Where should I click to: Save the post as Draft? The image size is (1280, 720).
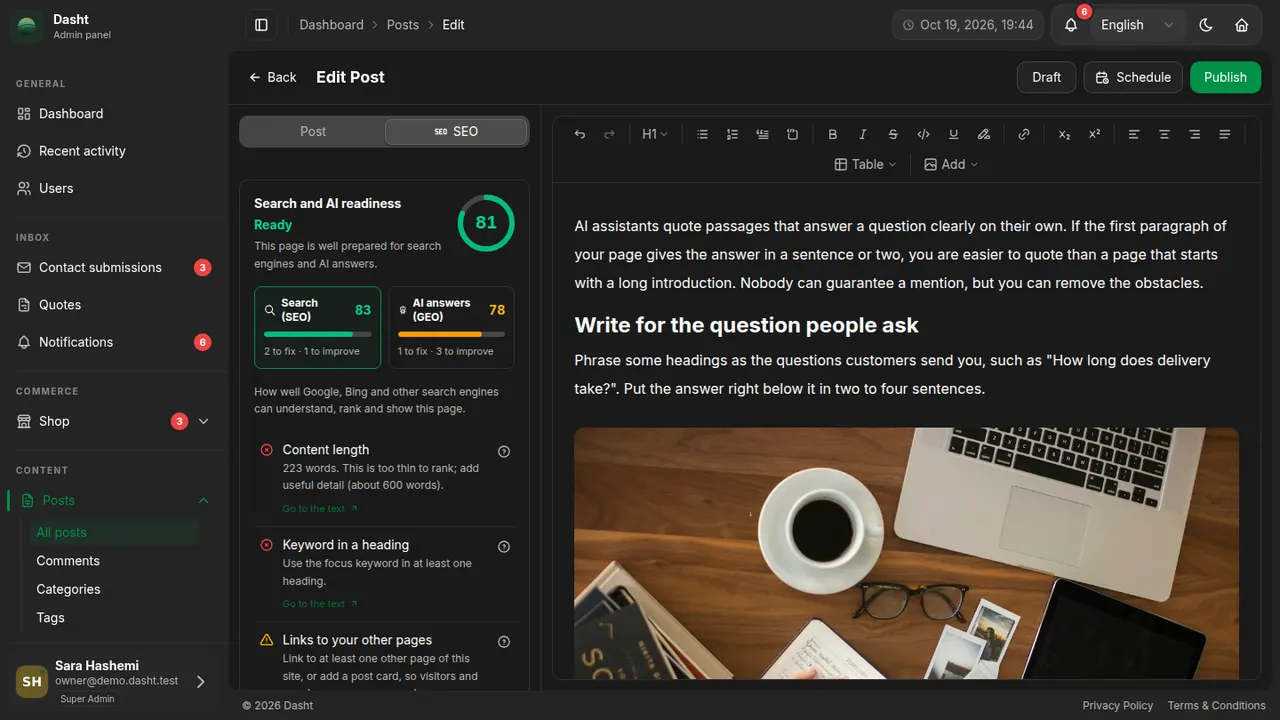point(1046,77)
